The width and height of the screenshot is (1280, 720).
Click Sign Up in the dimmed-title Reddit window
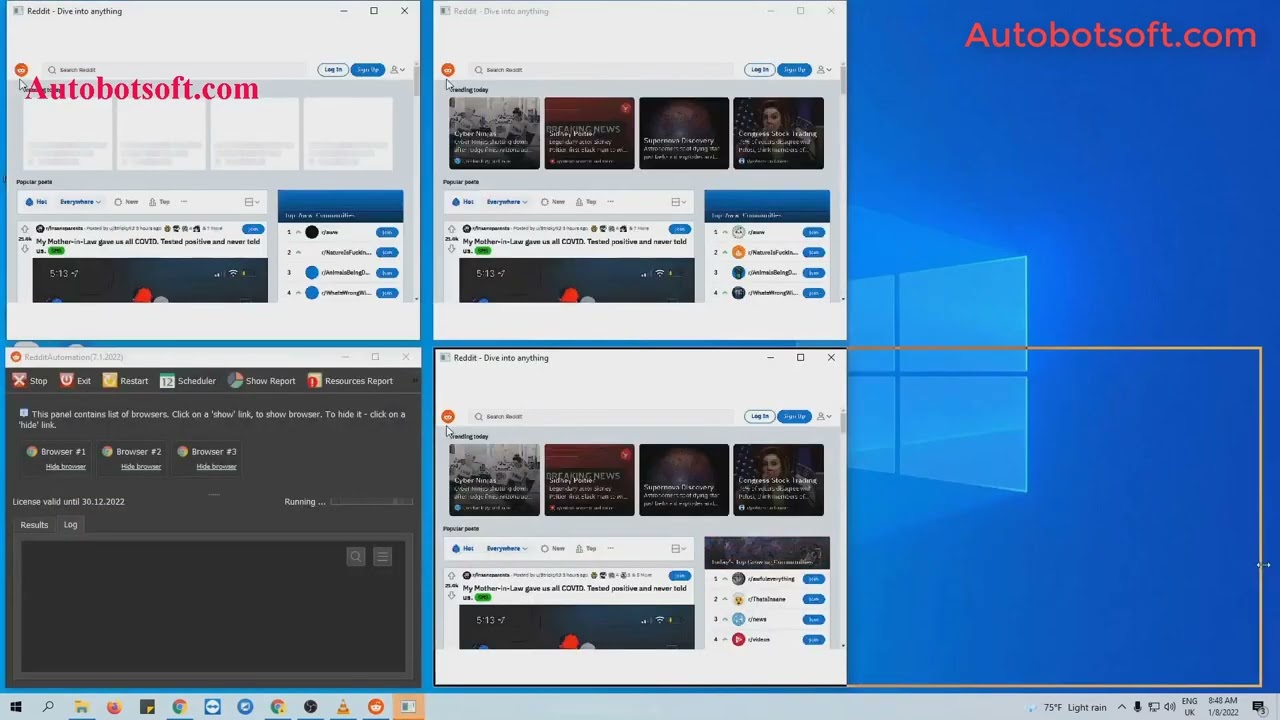(795, 70)
